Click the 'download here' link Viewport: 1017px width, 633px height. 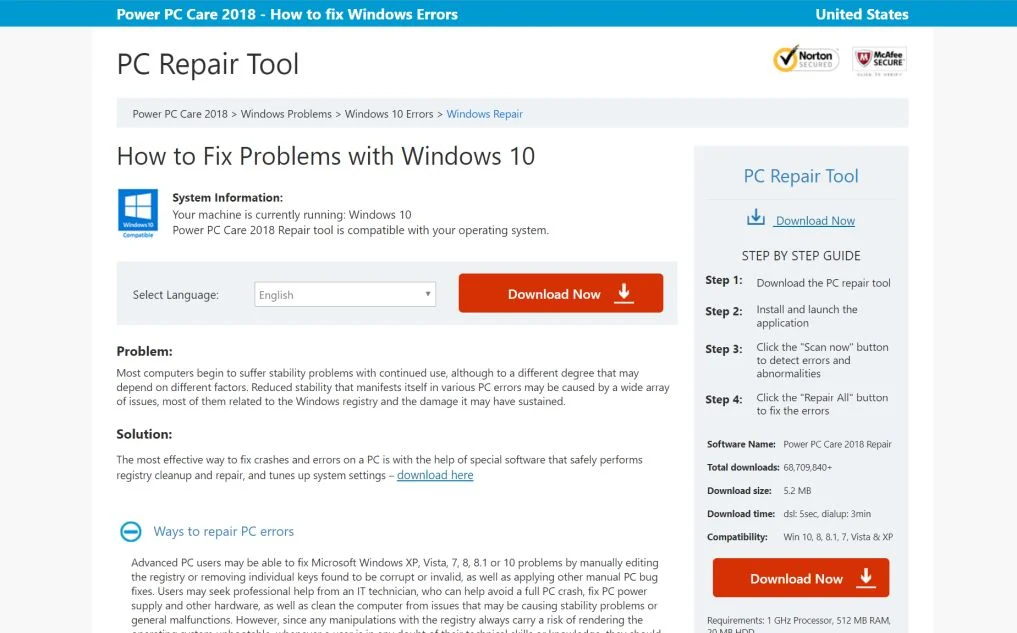pos(435,475)
